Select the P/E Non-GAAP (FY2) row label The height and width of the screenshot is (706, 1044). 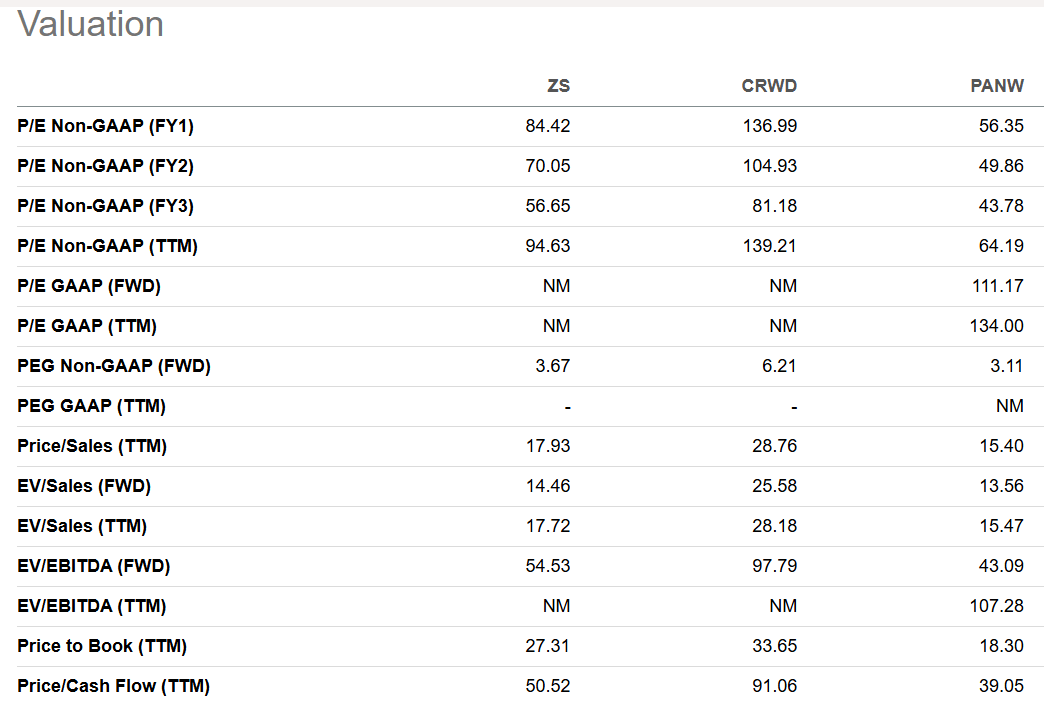pyautogui.click(x=105, y=166)
